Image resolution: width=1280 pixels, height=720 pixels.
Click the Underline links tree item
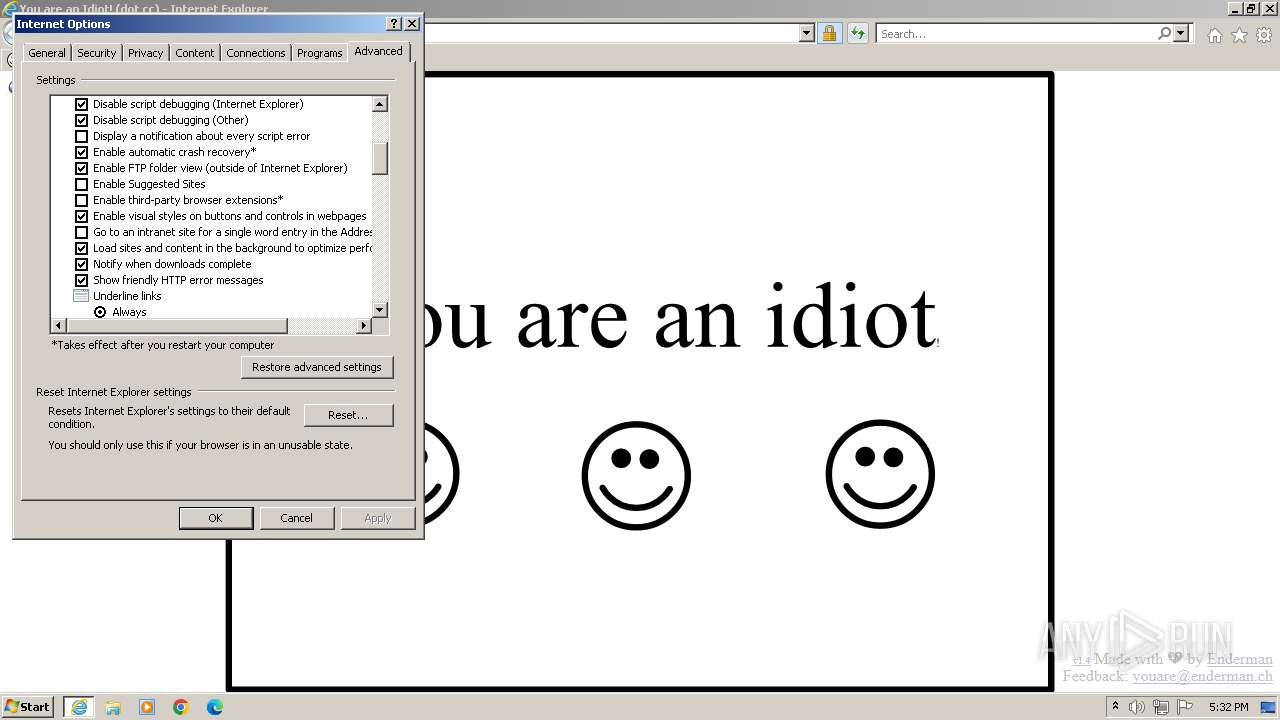pyautogui.click(x=127, y=296)
